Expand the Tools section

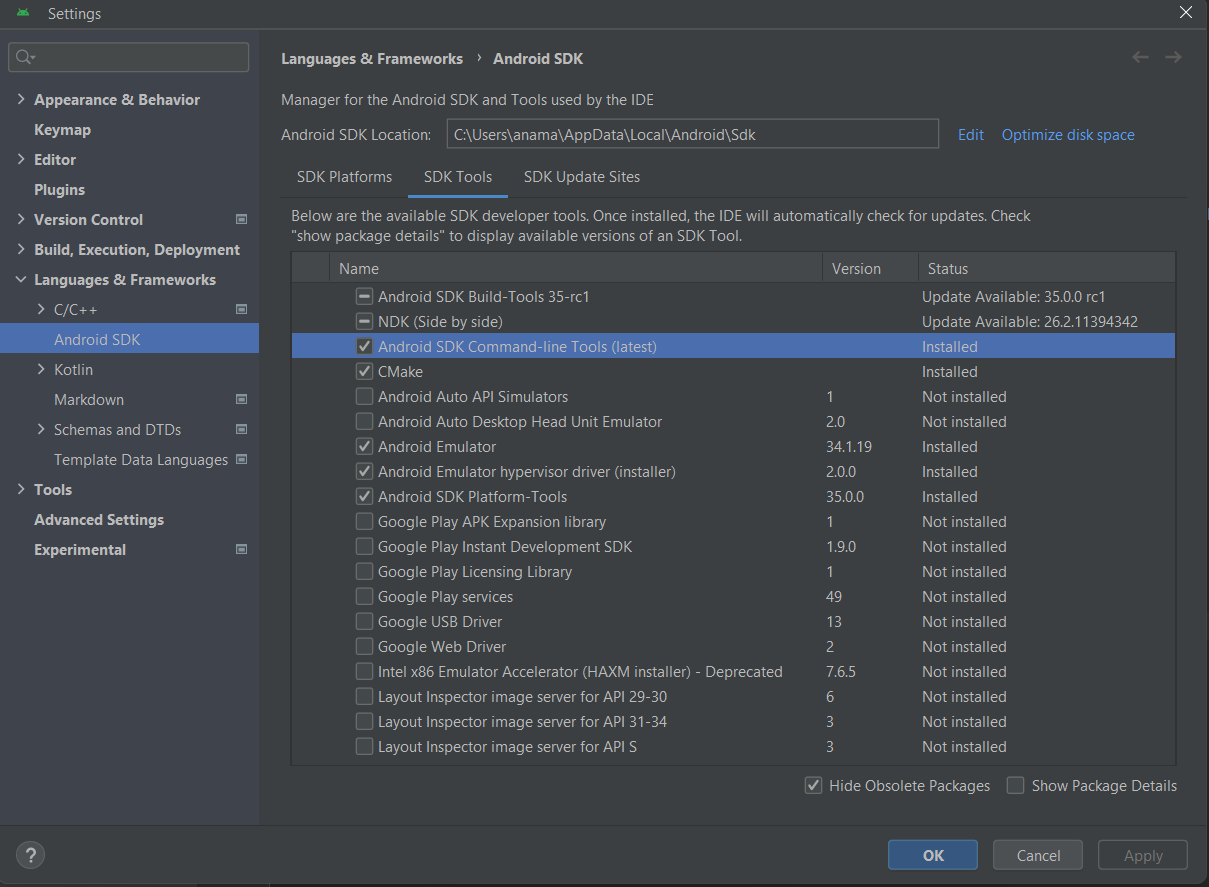click(x=21, y=489)
